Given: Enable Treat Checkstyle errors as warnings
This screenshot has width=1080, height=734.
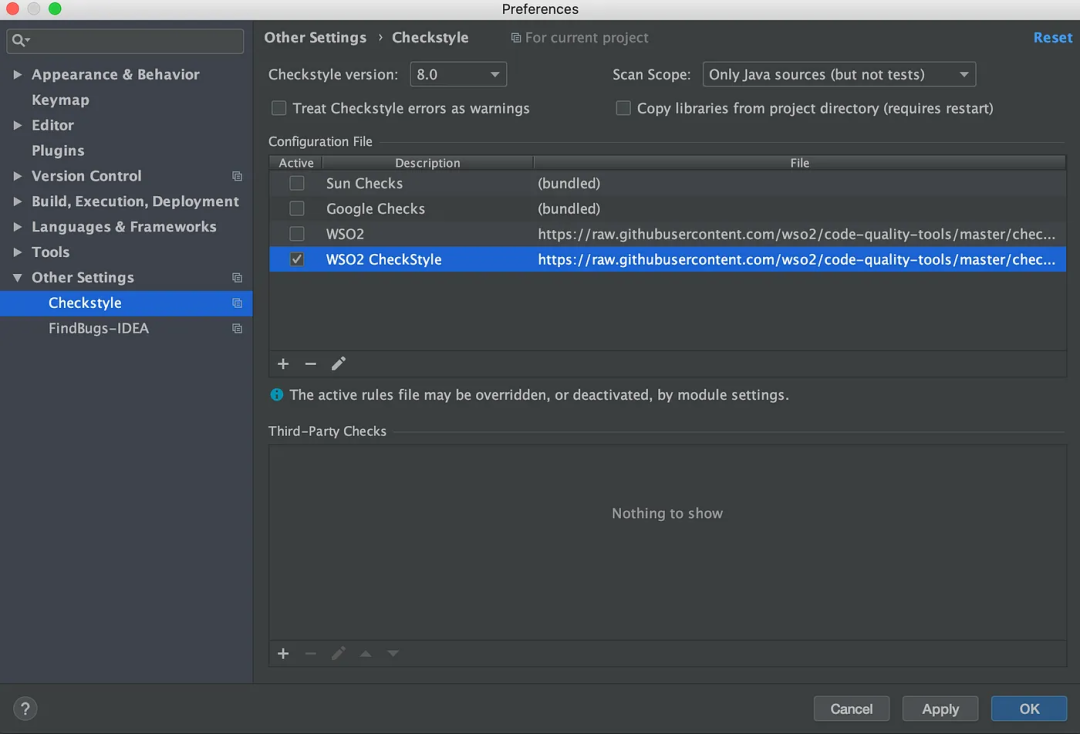Looking at the screenshot, I should [x=279, y=108].
